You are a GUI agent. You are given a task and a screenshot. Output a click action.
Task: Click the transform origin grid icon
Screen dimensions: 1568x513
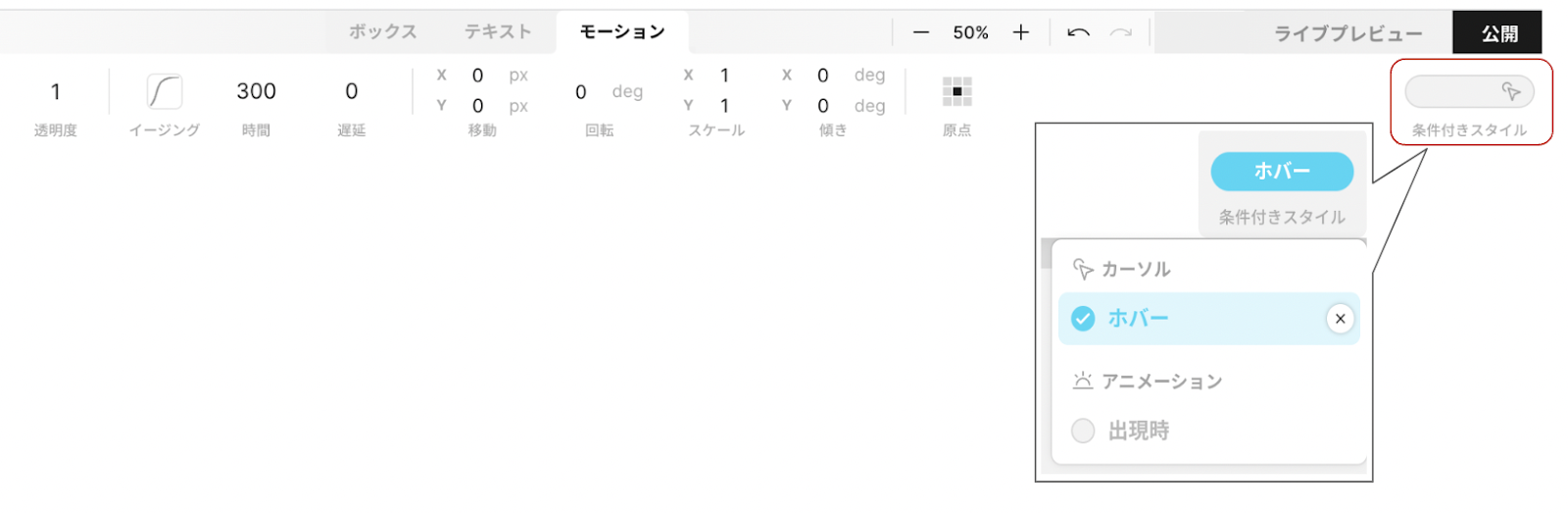click(x=957, y=91)
